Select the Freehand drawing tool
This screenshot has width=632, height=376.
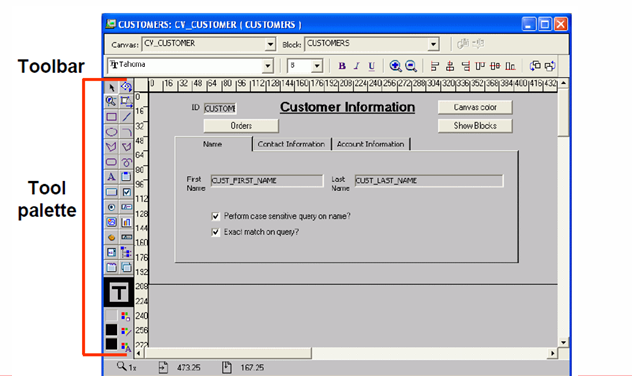pos(126,162)
